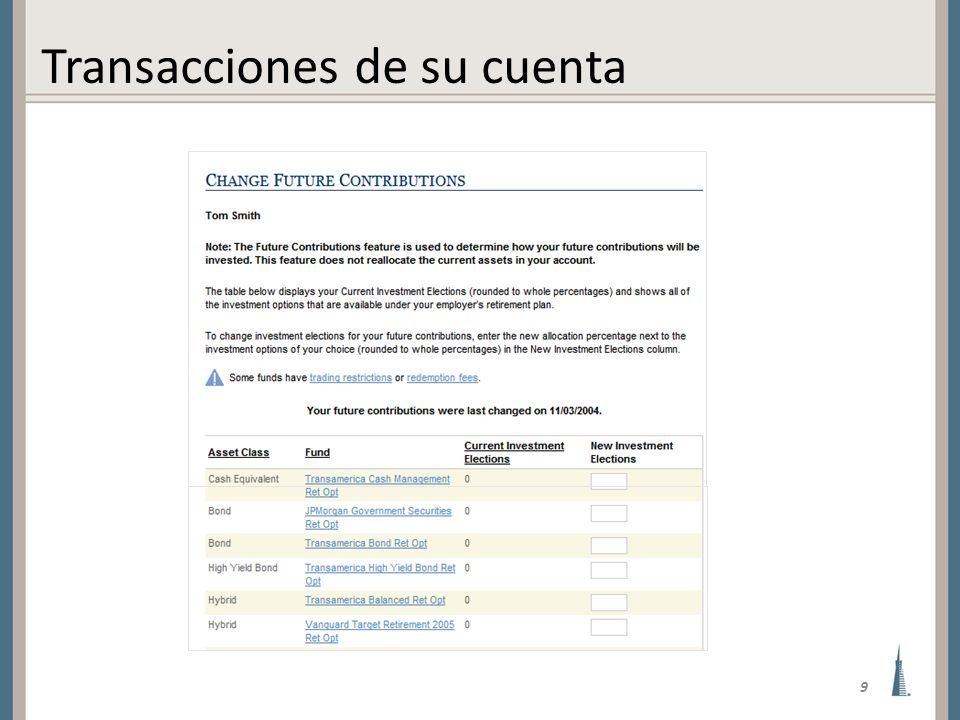Select the name 'Tom Smith'

(x=233, y=216)
